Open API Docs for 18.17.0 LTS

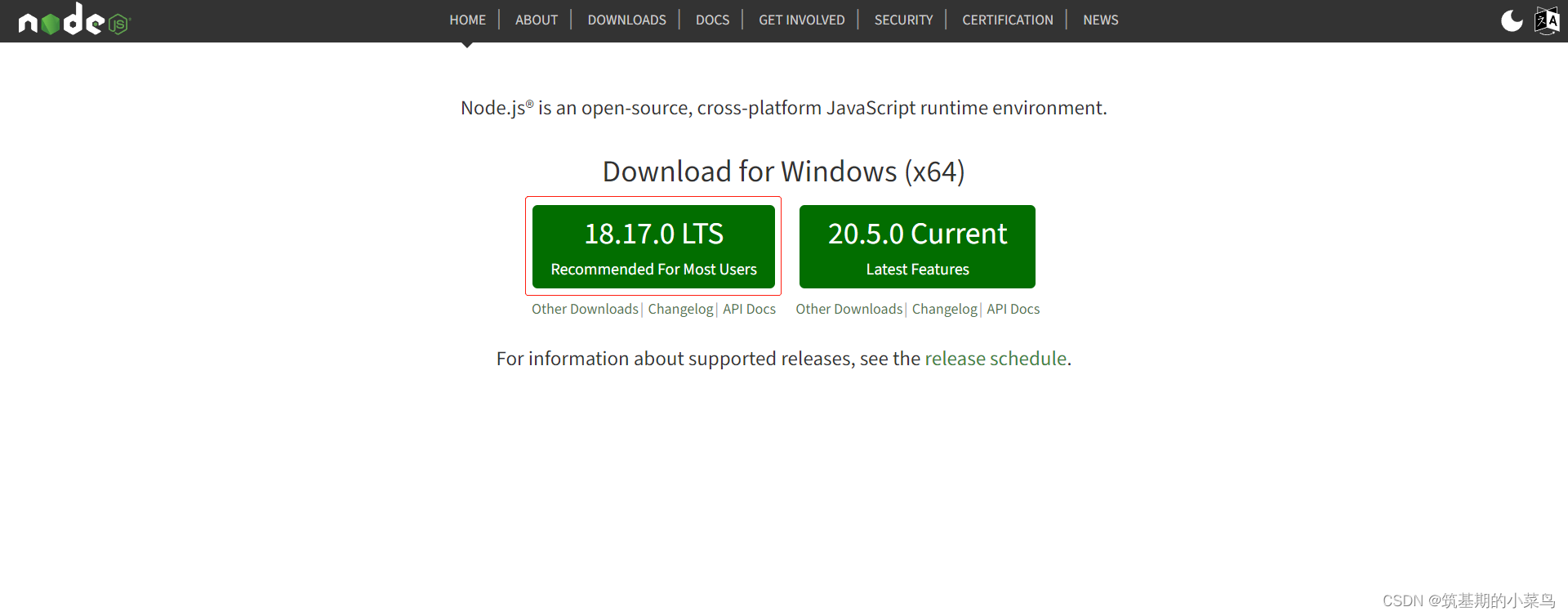[x=749, y=309]
